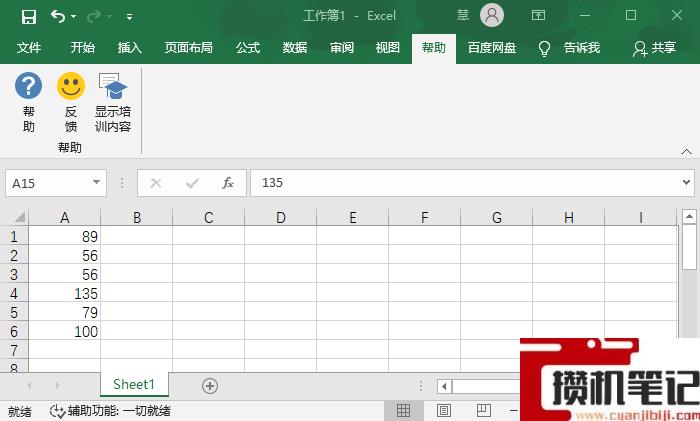This screenshot has width=700, height=421.
Task: Add a new sheet with the plus icon
Action: (210, 386)
